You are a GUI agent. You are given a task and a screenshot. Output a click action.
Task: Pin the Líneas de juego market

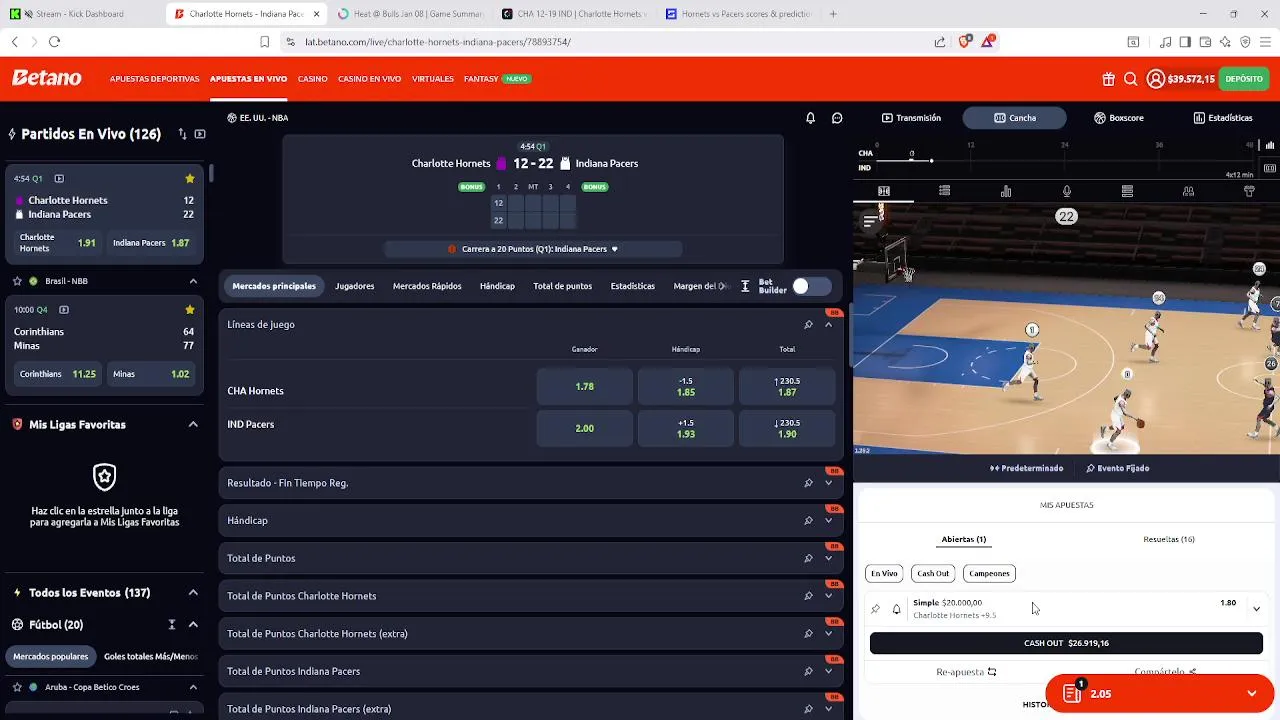click(x=808, y=324)
